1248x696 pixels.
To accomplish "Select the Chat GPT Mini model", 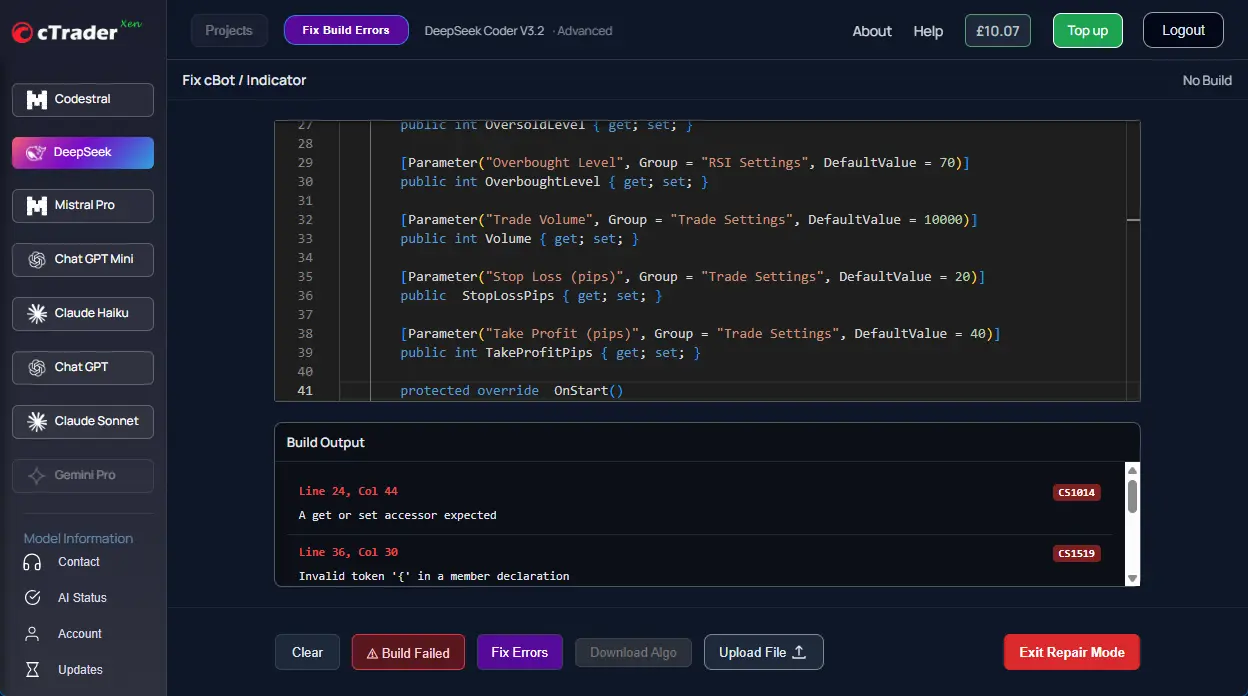I will click(82, 259).
